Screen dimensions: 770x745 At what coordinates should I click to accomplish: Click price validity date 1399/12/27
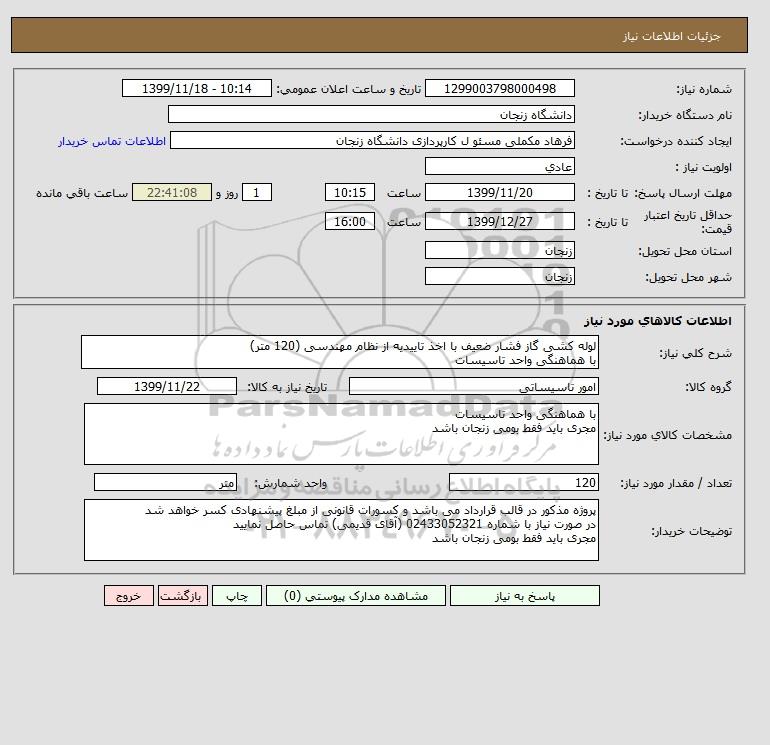[x=499, y=221]
